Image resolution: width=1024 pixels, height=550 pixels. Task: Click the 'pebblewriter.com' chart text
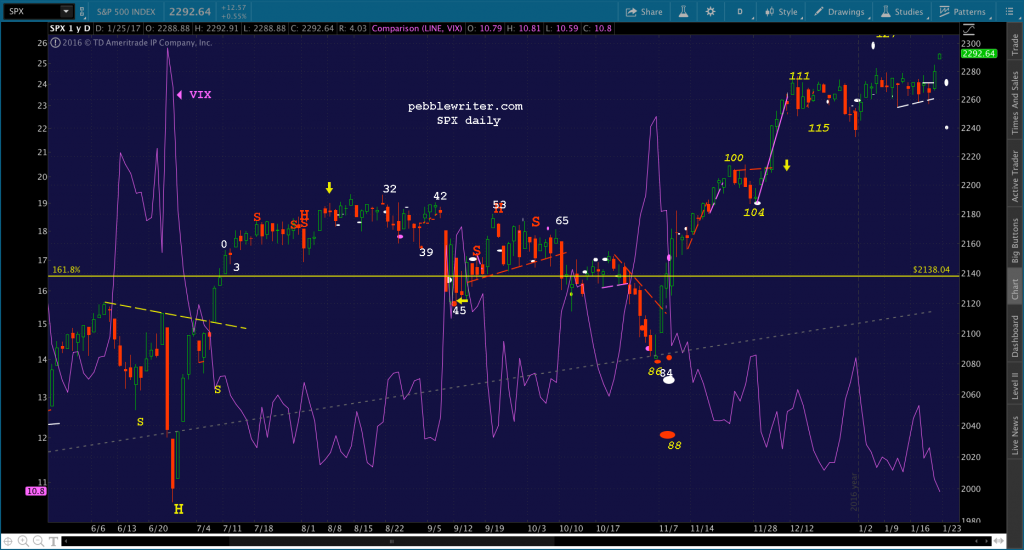[466, 106]
